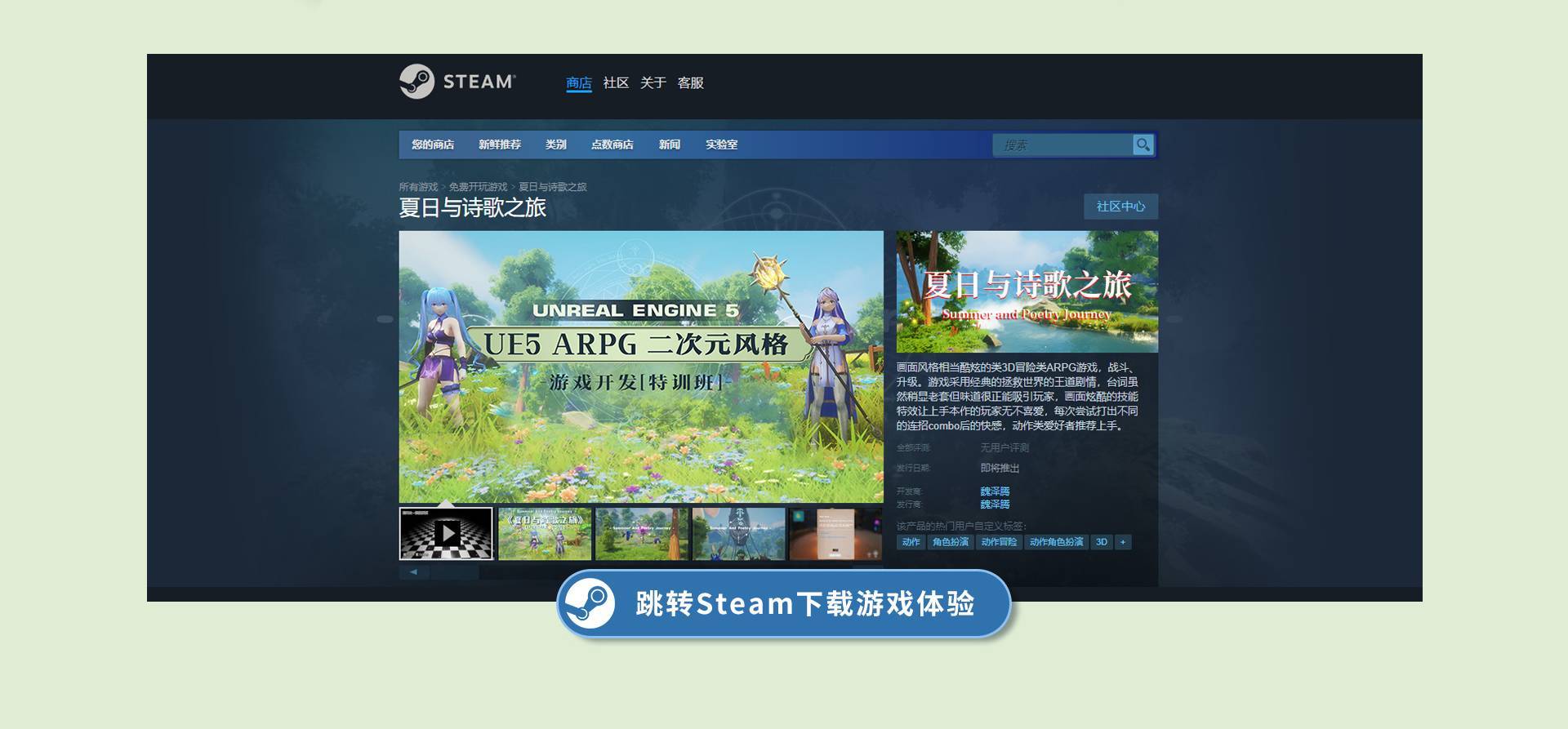The width and height of the screenshot is (1568, 729).
Task: Open the developer 魏泽腾 link
Action: (995, 491)
